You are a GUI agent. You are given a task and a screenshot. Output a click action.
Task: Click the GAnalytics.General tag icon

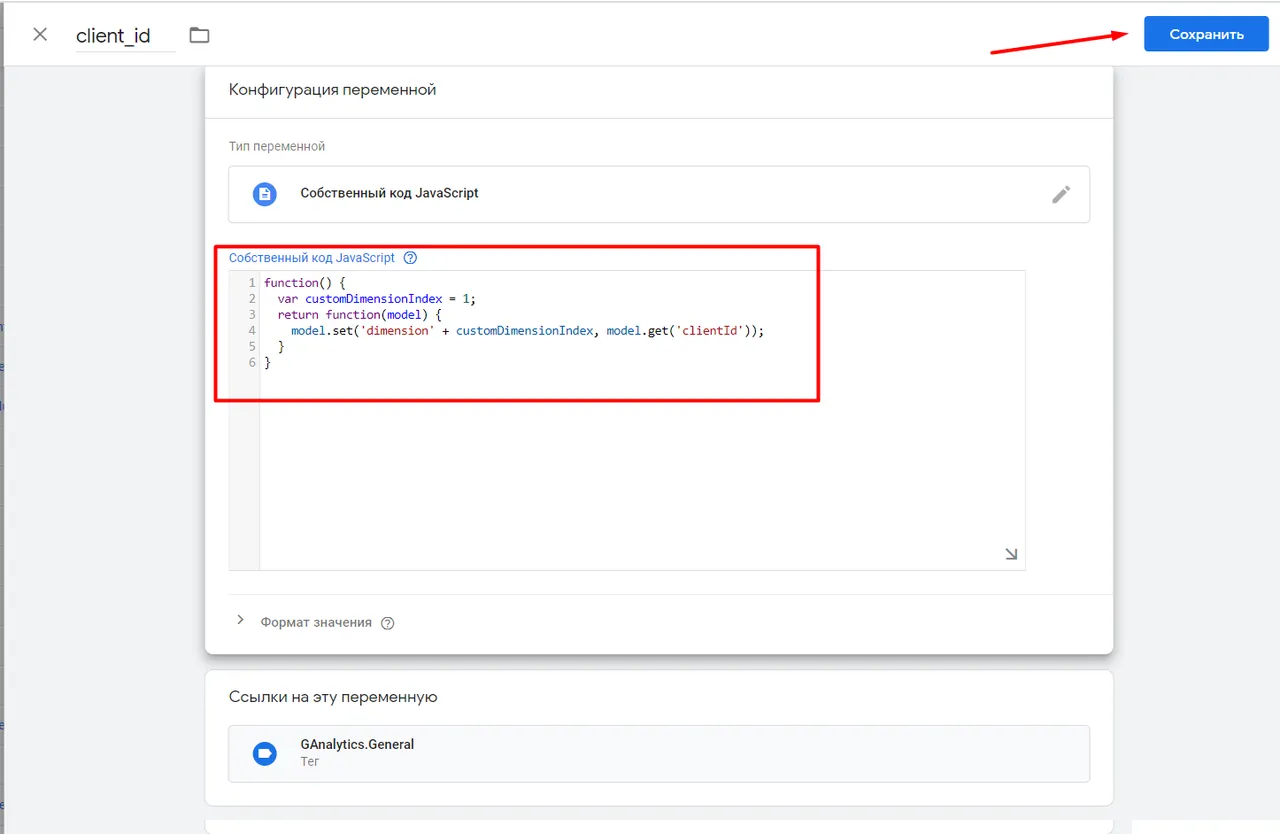click(264, 753)
